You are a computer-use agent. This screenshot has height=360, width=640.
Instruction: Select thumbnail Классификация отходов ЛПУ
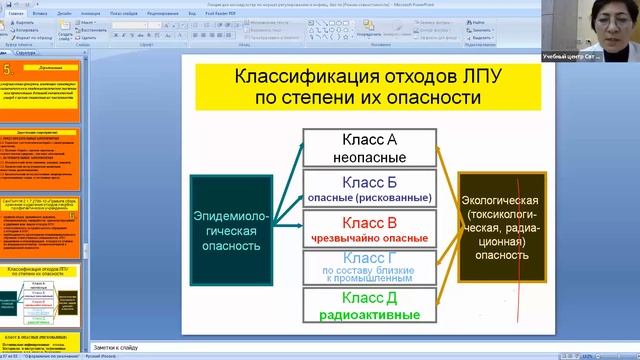coord(40,296)
